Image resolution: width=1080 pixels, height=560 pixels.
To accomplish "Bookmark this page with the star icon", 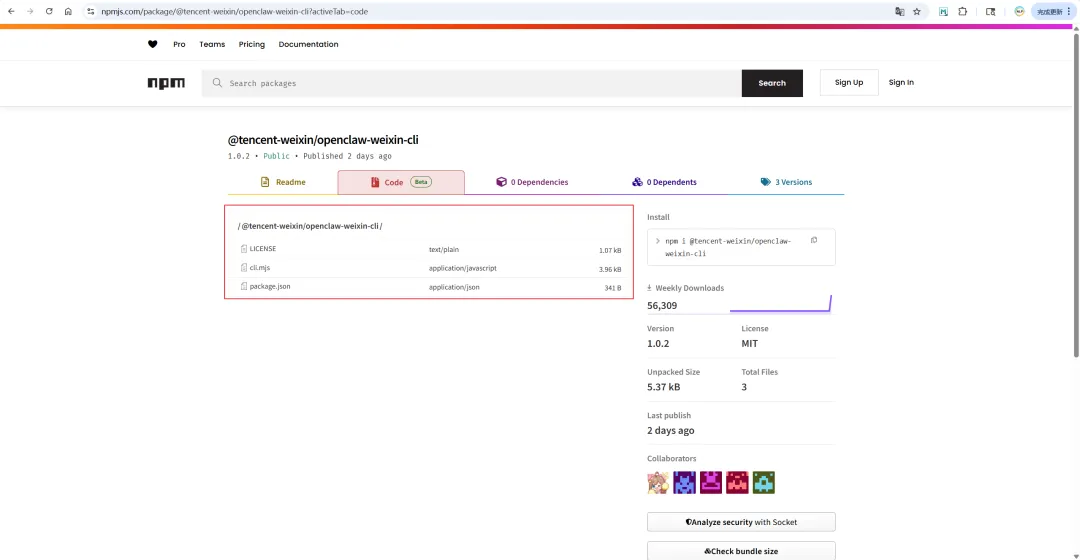I will point(917,11).
